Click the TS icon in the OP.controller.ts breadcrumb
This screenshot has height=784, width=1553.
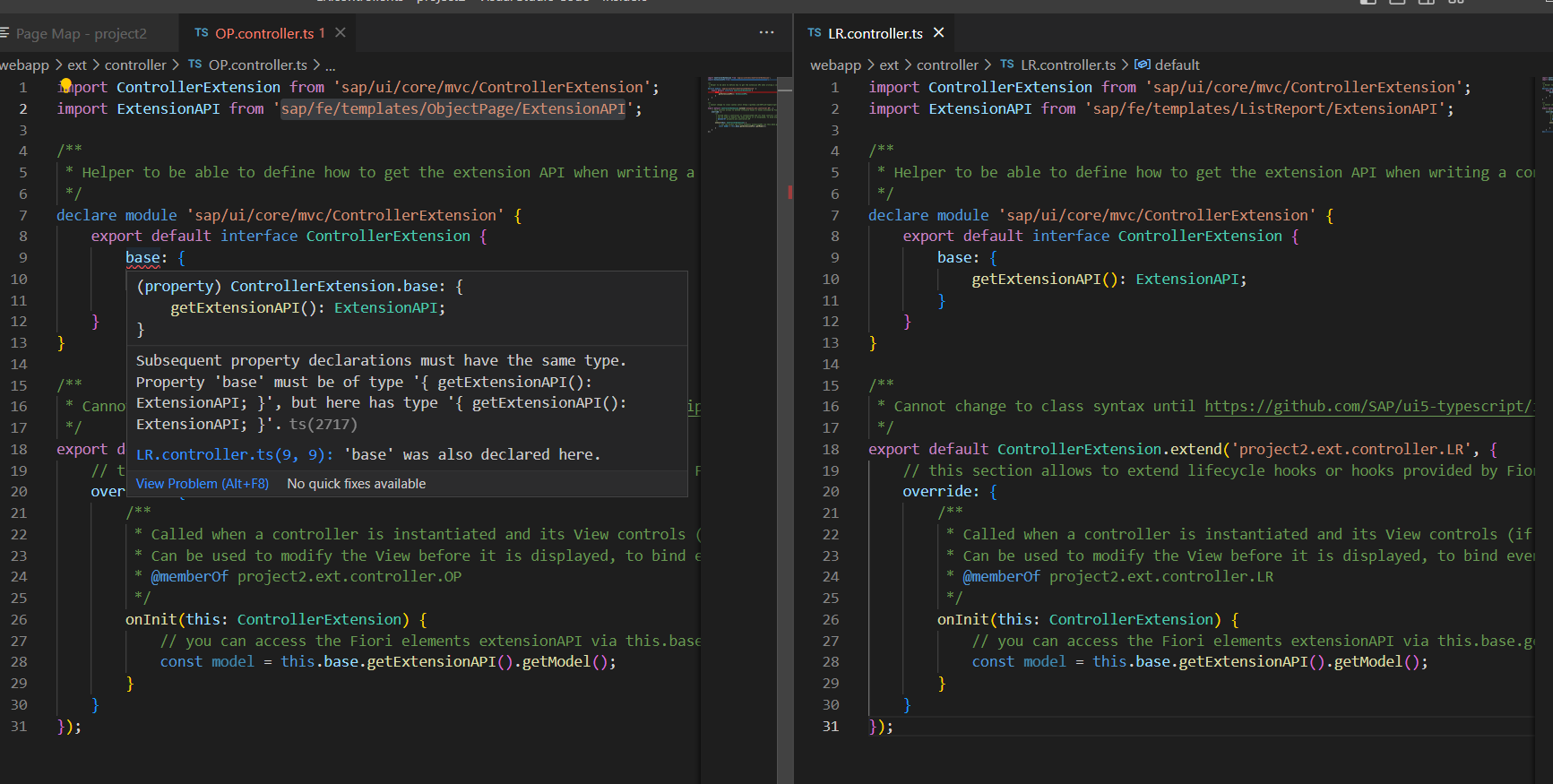(x=194, y=65)
